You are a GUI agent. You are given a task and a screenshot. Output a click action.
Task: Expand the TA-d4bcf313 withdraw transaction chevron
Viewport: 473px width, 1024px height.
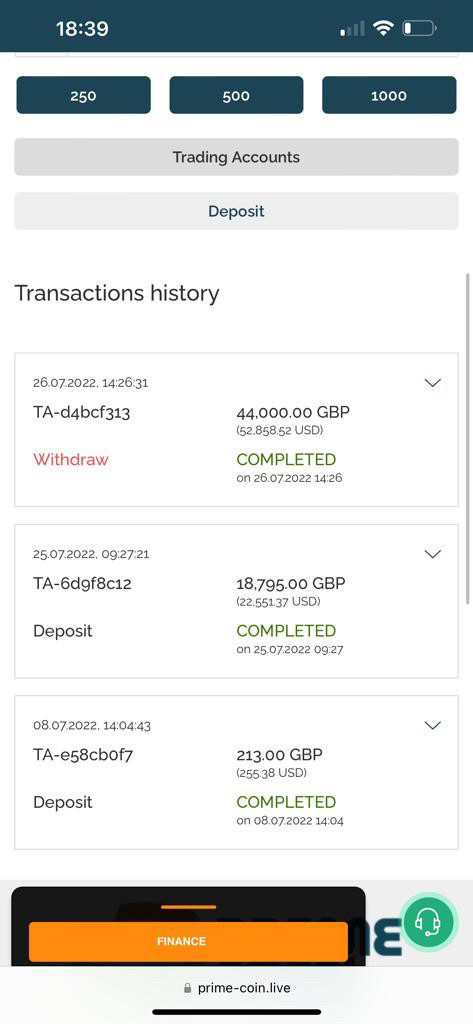point(432,383)
